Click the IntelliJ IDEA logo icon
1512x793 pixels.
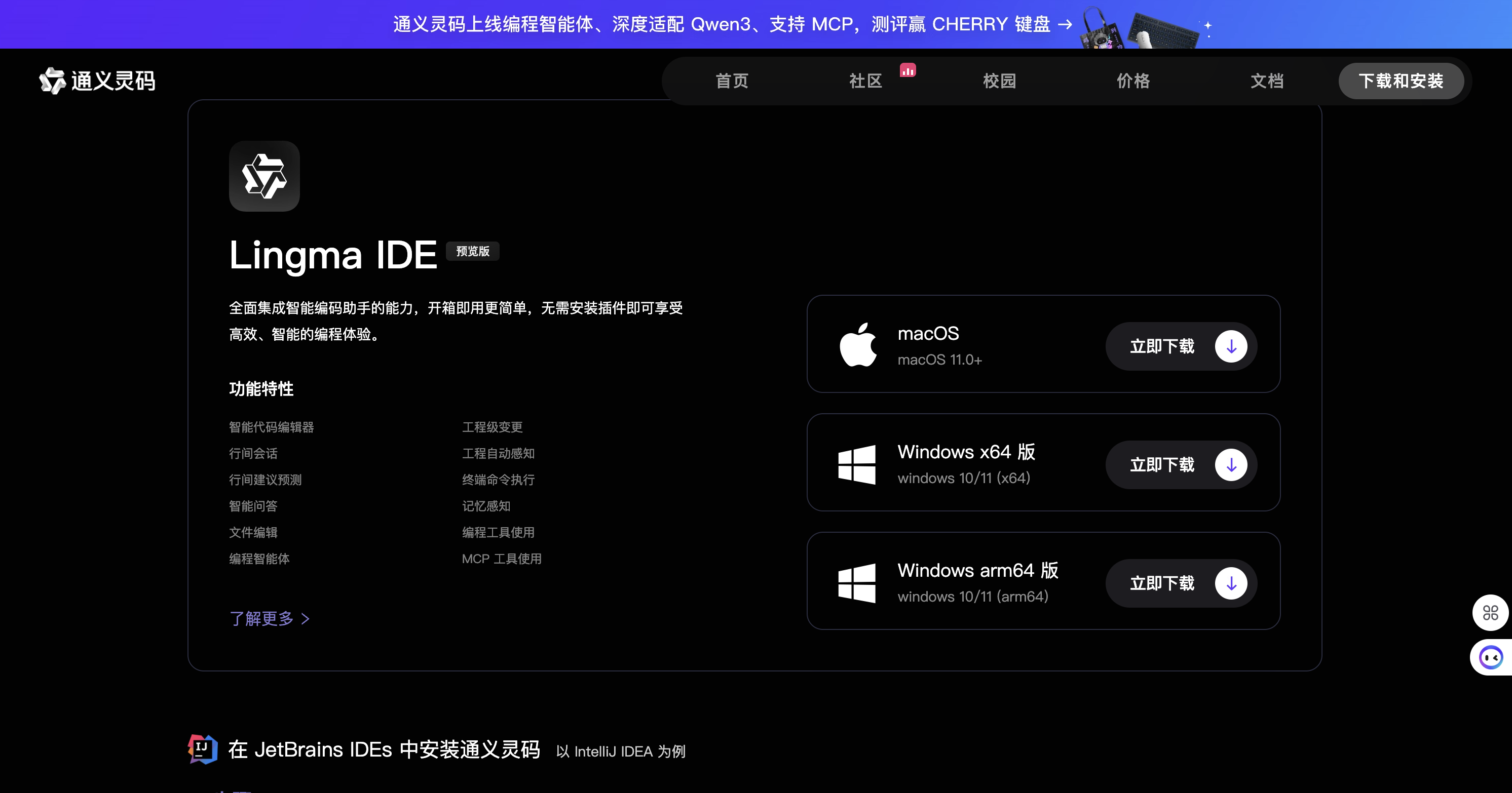point(203,749)
